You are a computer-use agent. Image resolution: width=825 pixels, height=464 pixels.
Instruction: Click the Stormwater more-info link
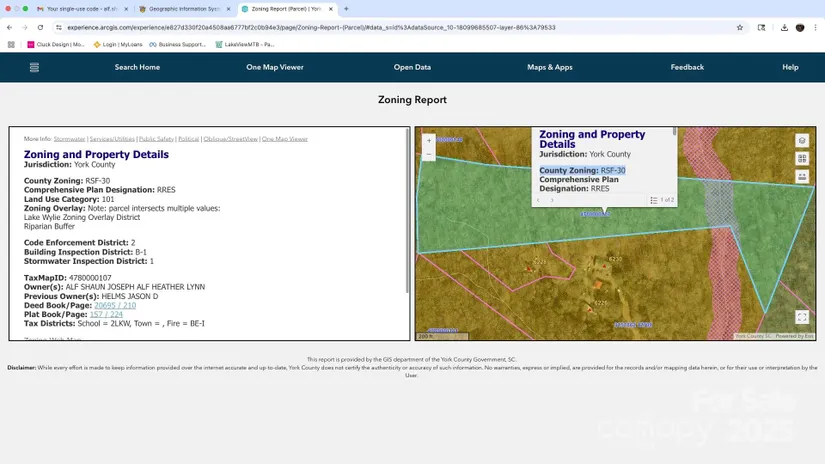(69, 139)
